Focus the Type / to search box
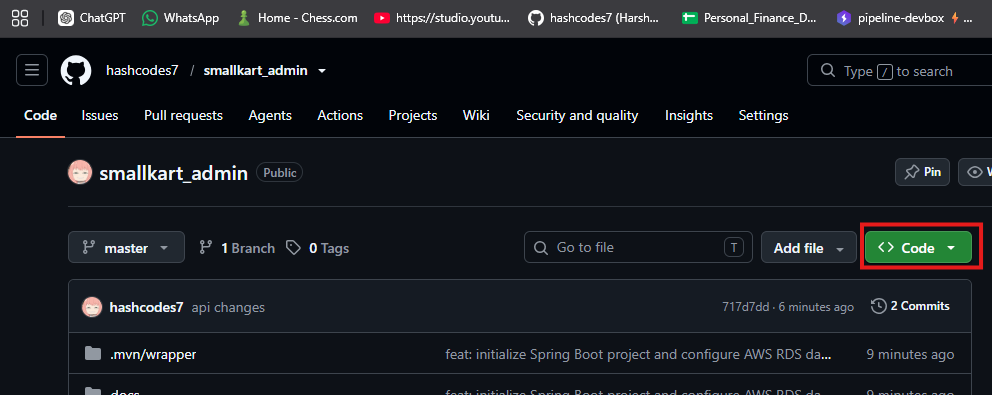This screenshot has height=395, width=992. [x=899, y=70]
